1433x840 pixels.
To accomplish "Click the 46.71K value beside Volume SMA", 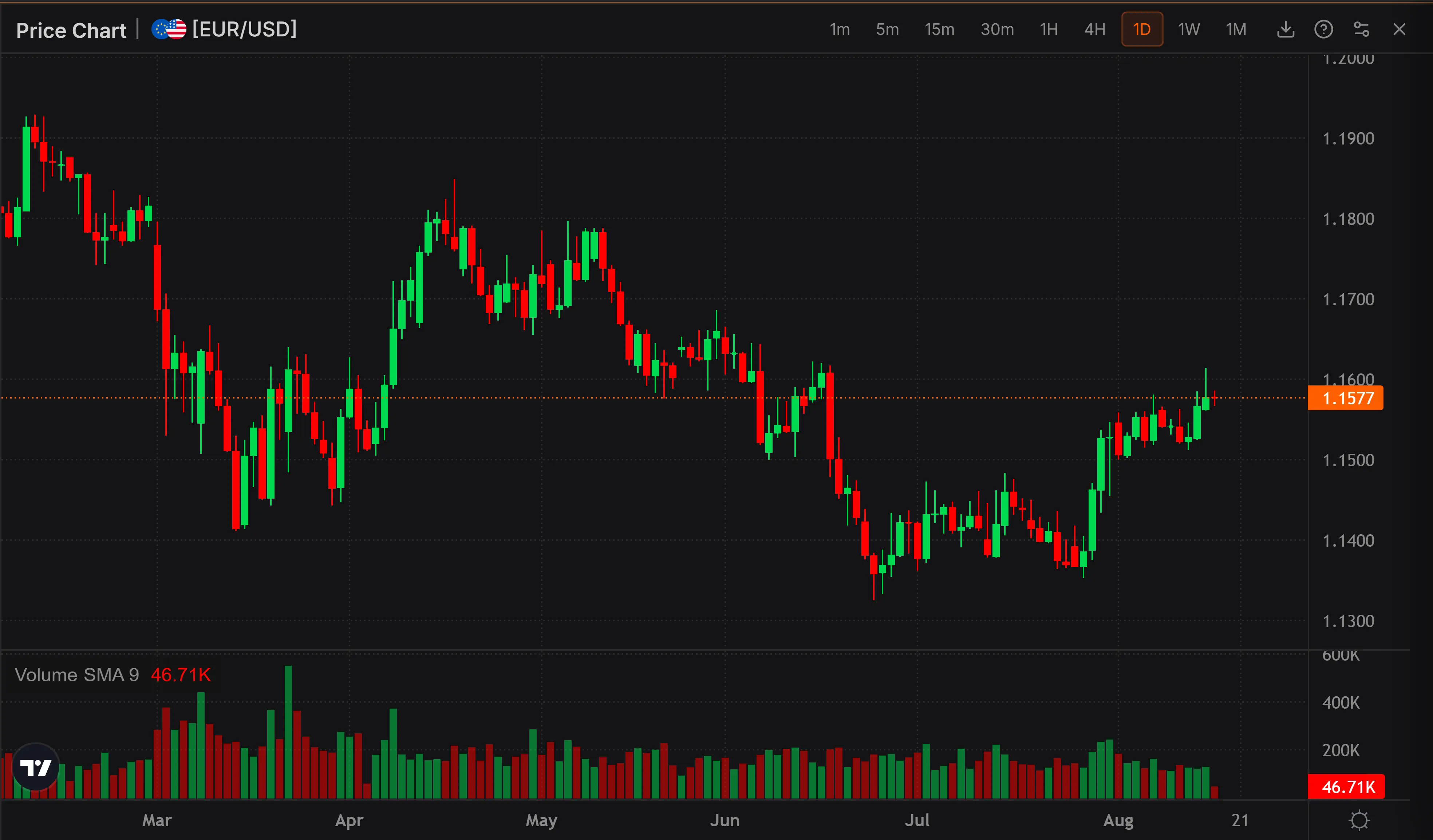I will click(181, 675).
